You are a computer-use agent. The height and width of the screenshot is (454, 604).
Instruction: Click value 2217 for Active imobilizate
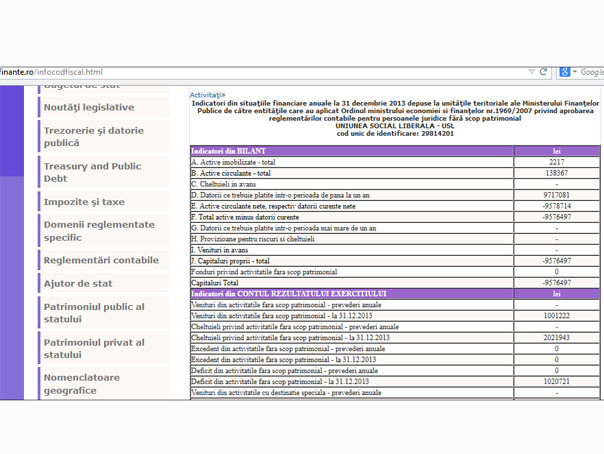click(x=557, y=162)
